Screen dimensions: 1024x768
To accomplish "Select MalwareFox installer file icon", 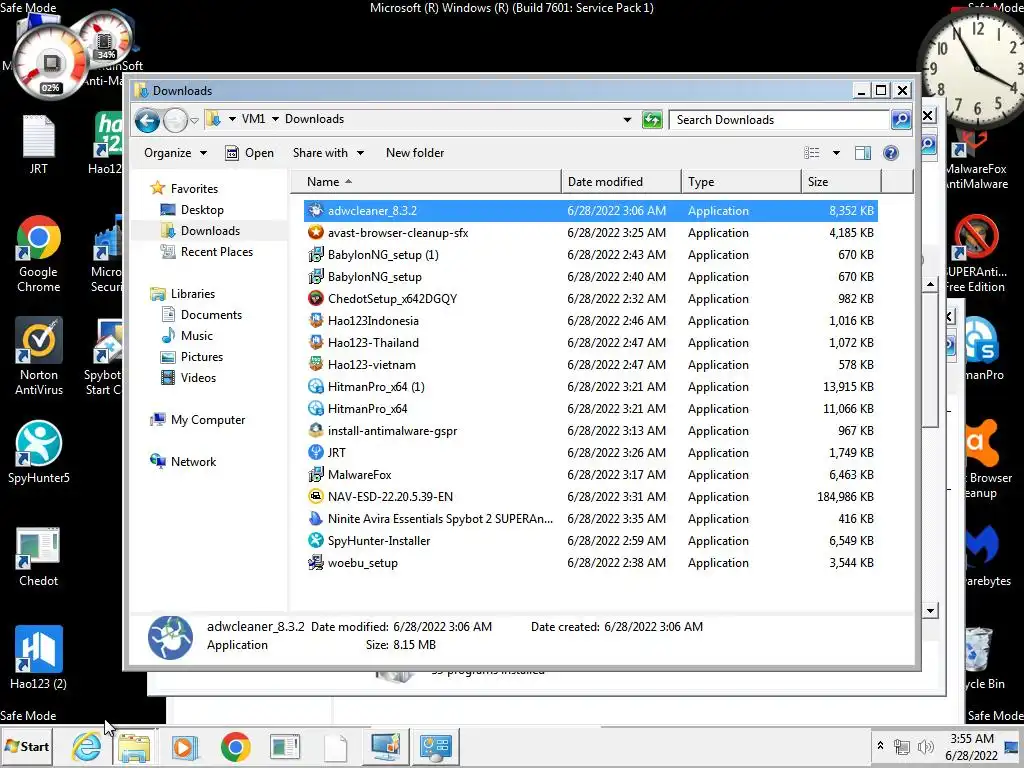I will point(316,475).
